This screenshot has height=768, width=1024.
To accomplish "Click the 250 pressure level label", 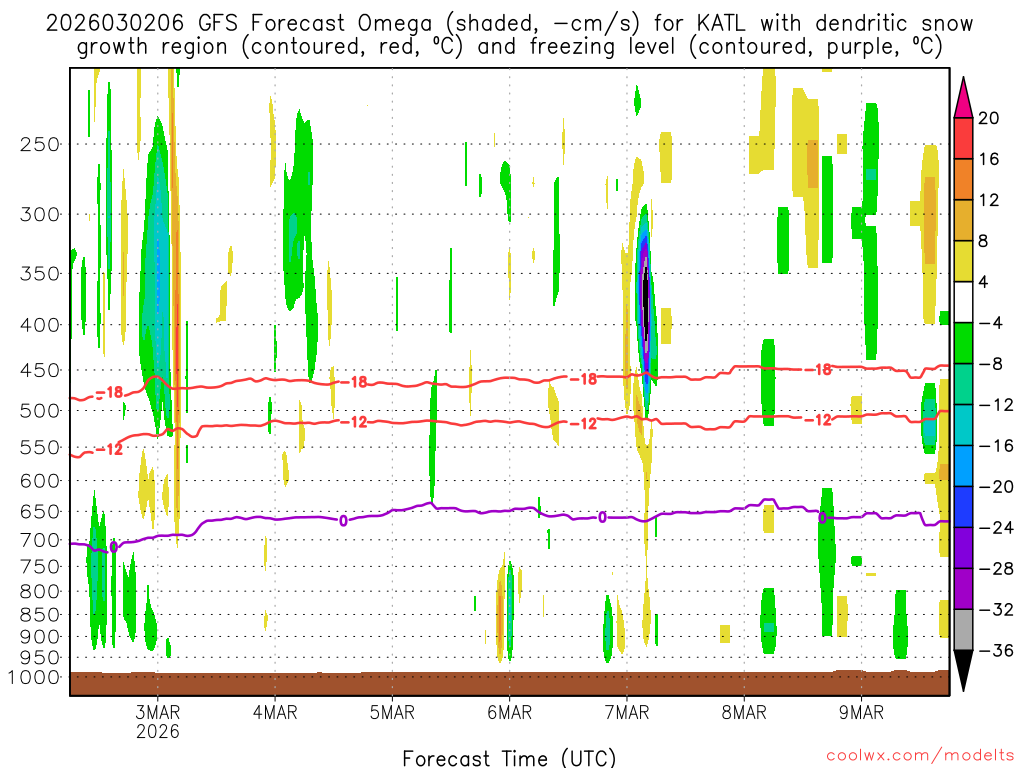I will tap(40, 144).
